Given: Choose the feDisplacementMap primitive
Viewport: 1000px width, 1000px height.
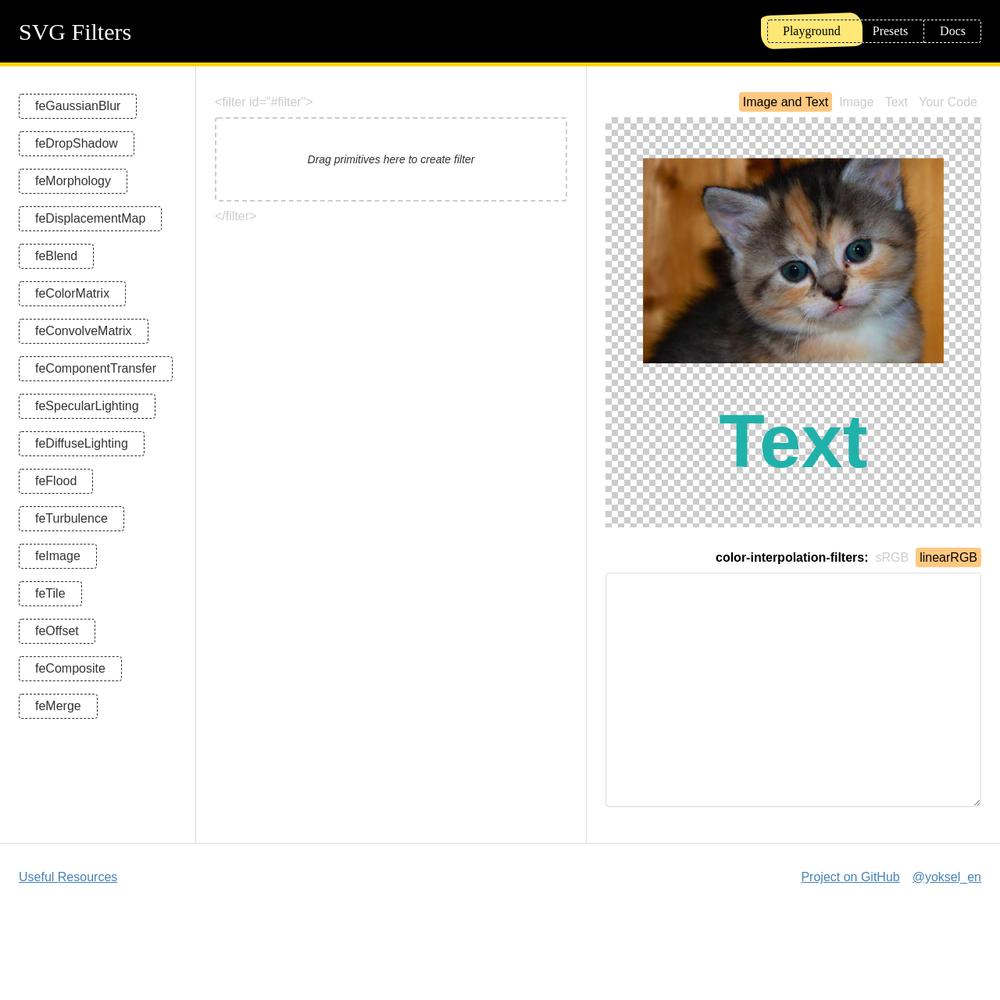Looking at the screenshot, I should point(90,219).
